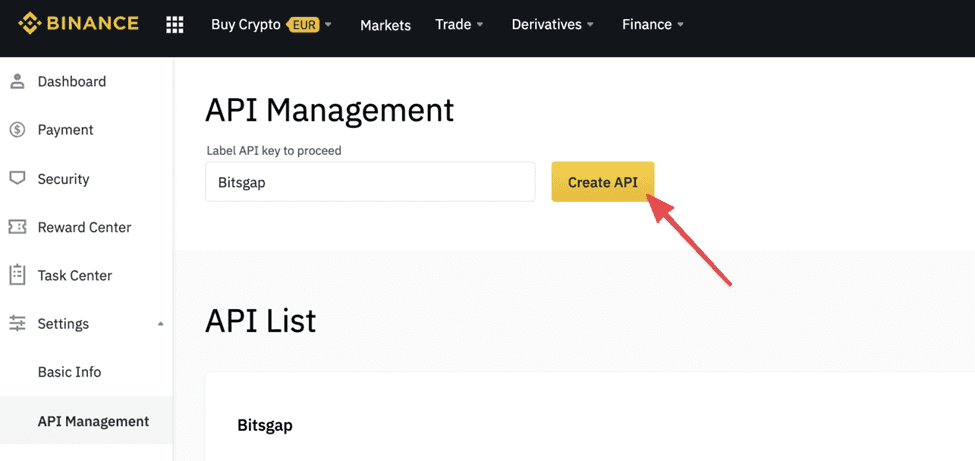Click the Binance logo

pos(78,24)
